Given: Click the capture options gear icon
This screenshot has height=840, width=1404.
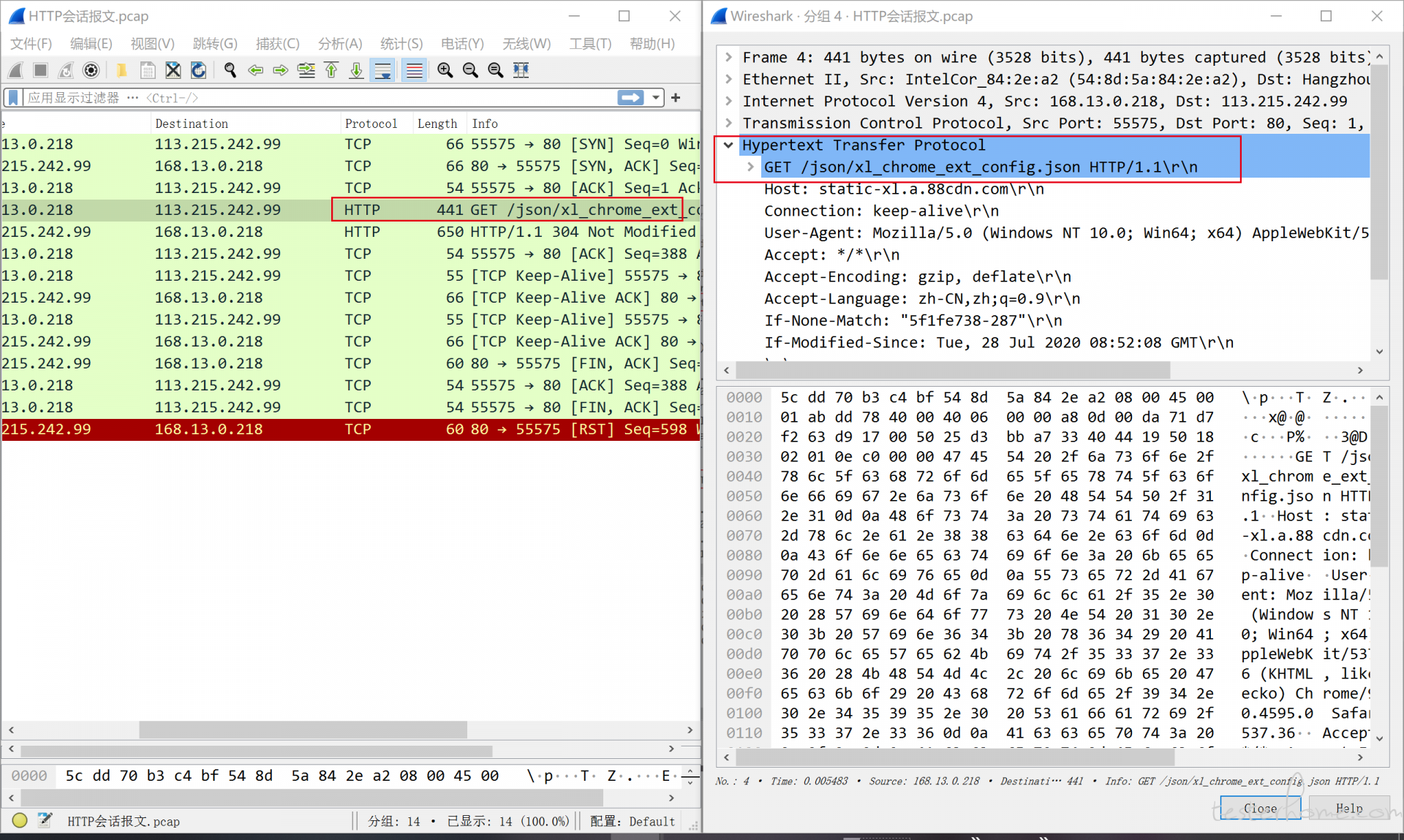Looking at the screenshot, I should 91,70.
